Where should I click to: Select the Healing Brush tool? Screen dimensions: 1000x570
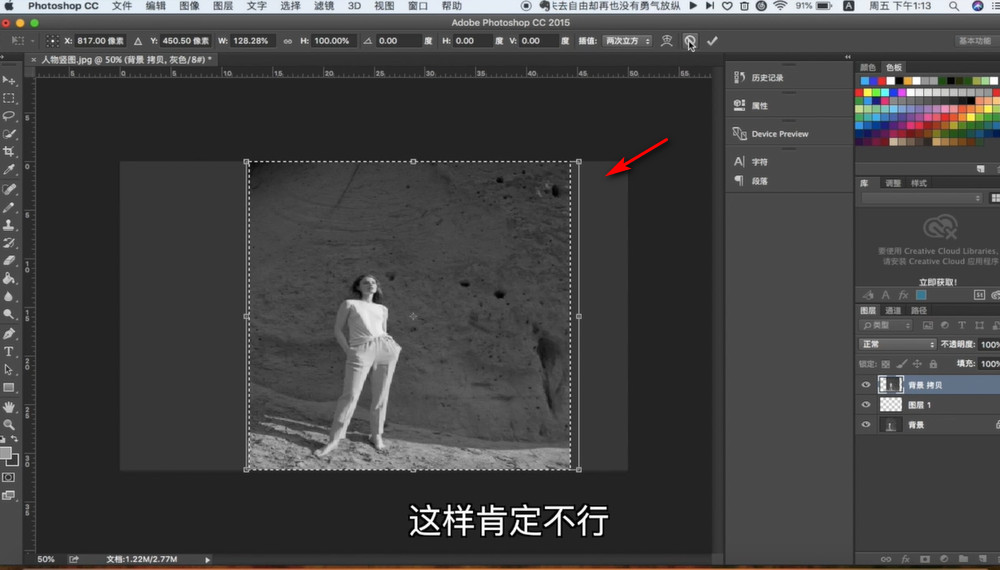[x=9, y=189]
